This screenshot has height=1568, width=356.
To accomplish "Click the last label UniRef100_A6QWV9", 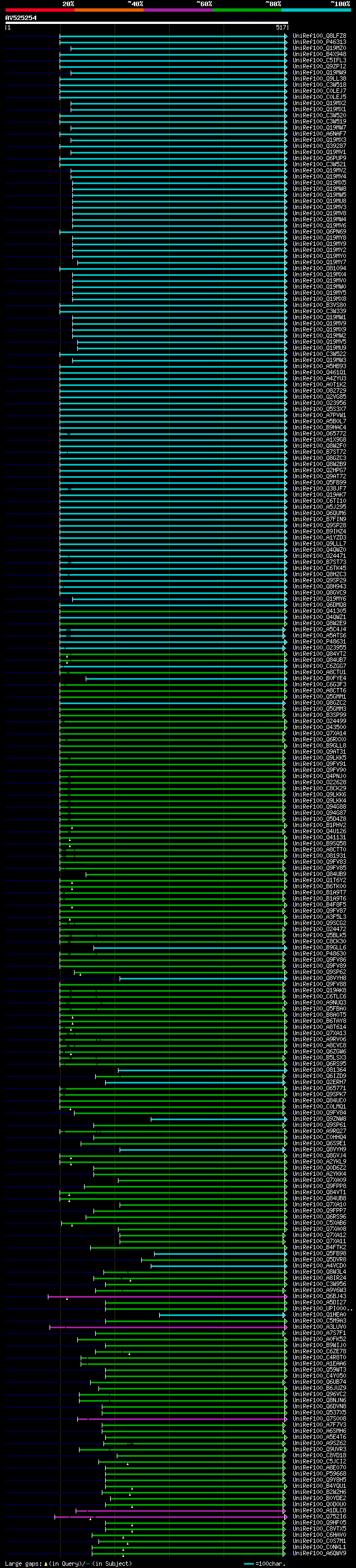I will (319, 1553).
